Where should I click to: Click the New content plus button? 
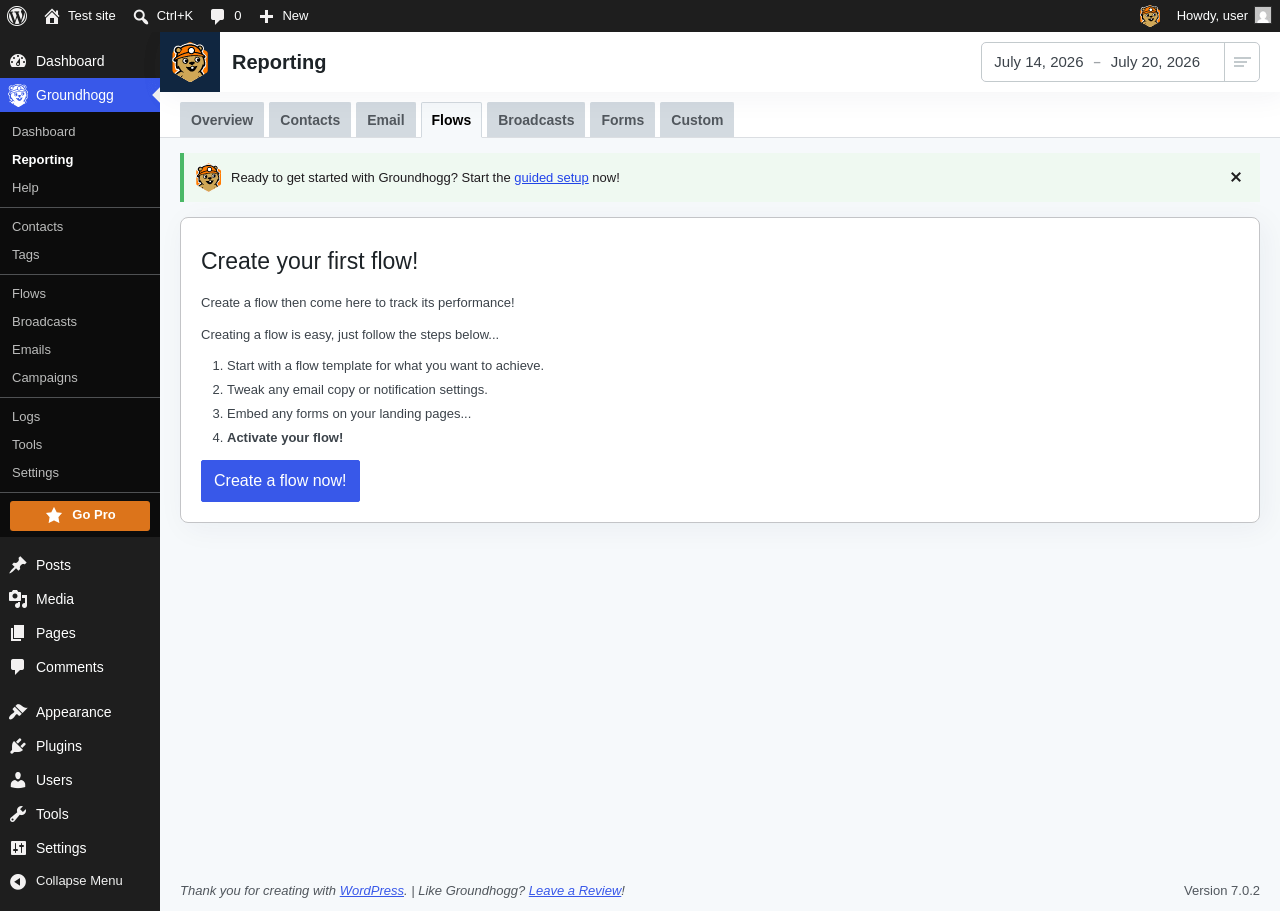click(x=284, y=16)
